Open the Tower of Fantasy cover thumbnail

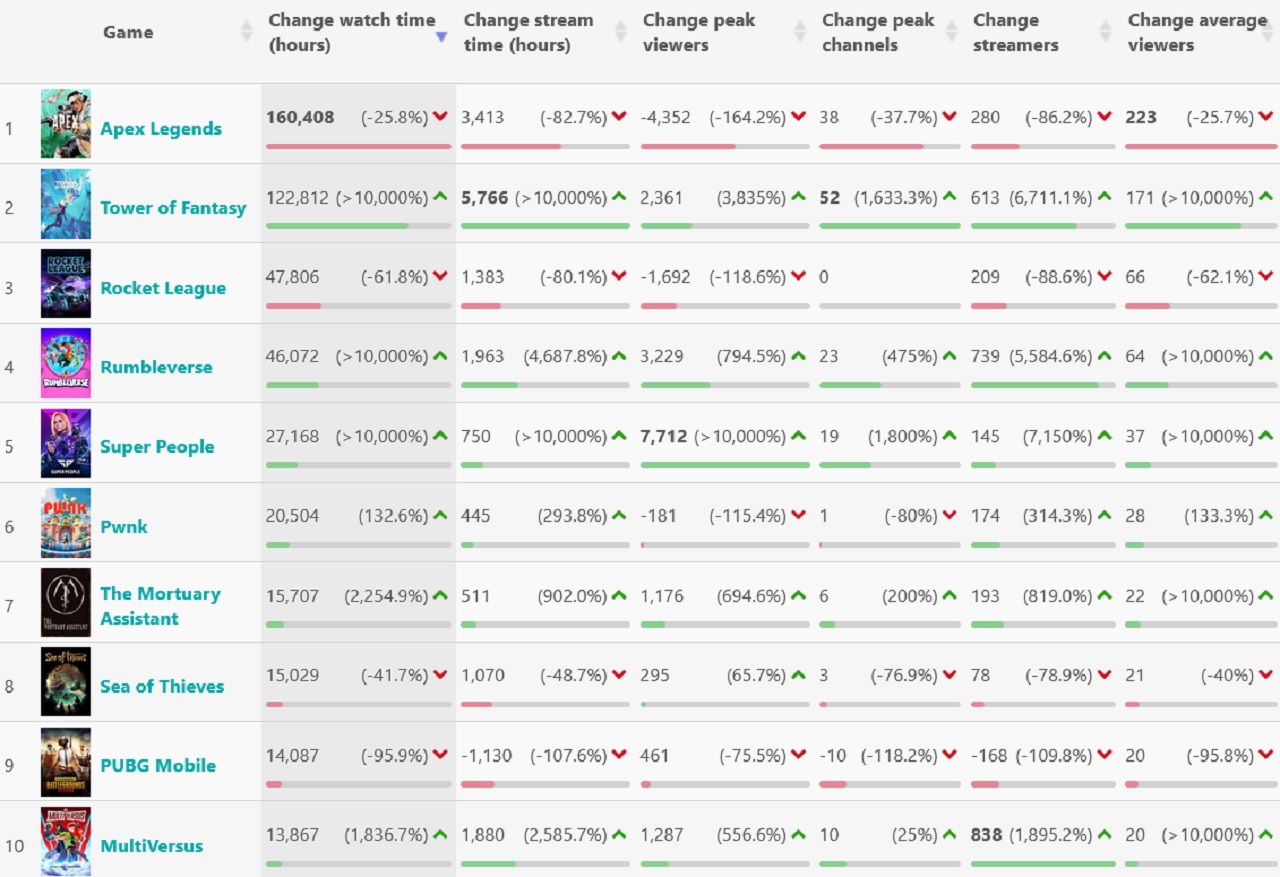click(x=66, y=204)
